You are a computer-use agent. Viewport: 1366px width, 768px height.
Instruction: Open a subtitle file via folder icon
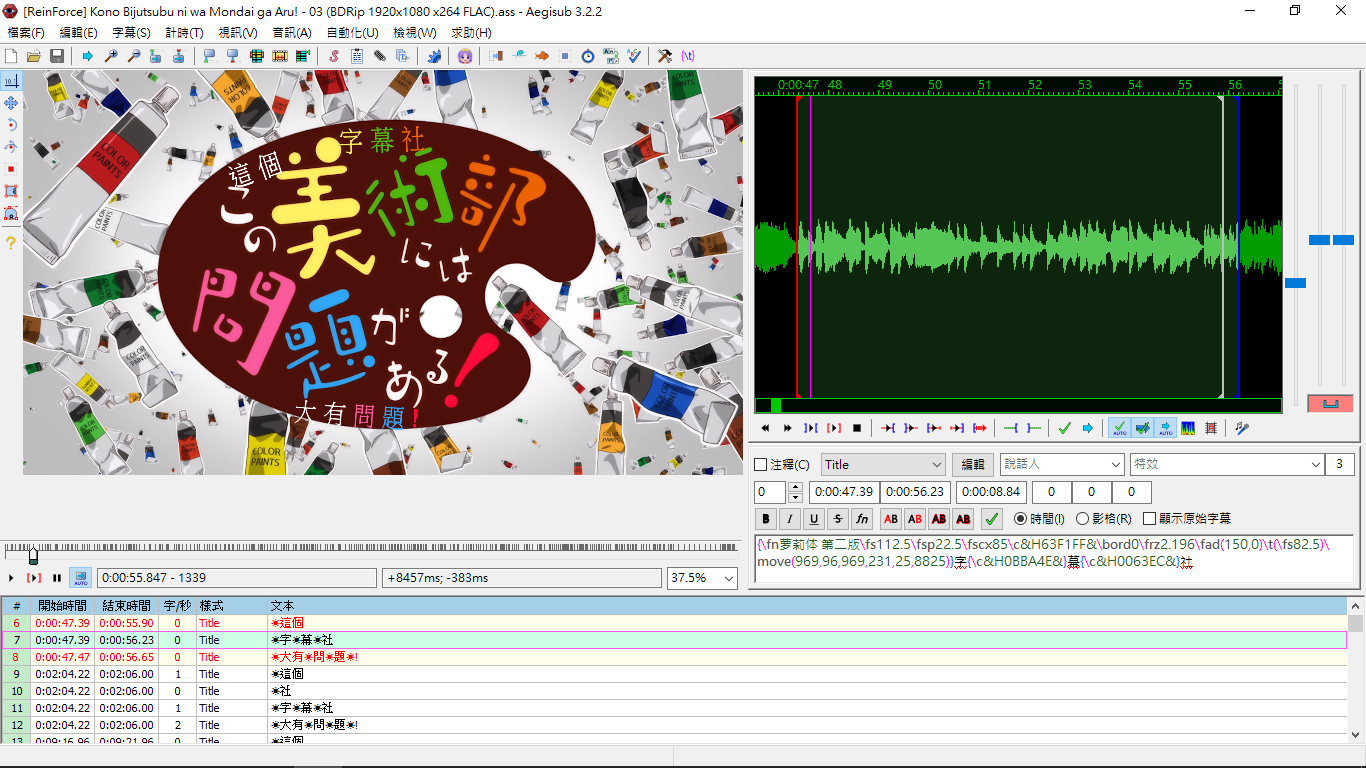tap(33, 56)
